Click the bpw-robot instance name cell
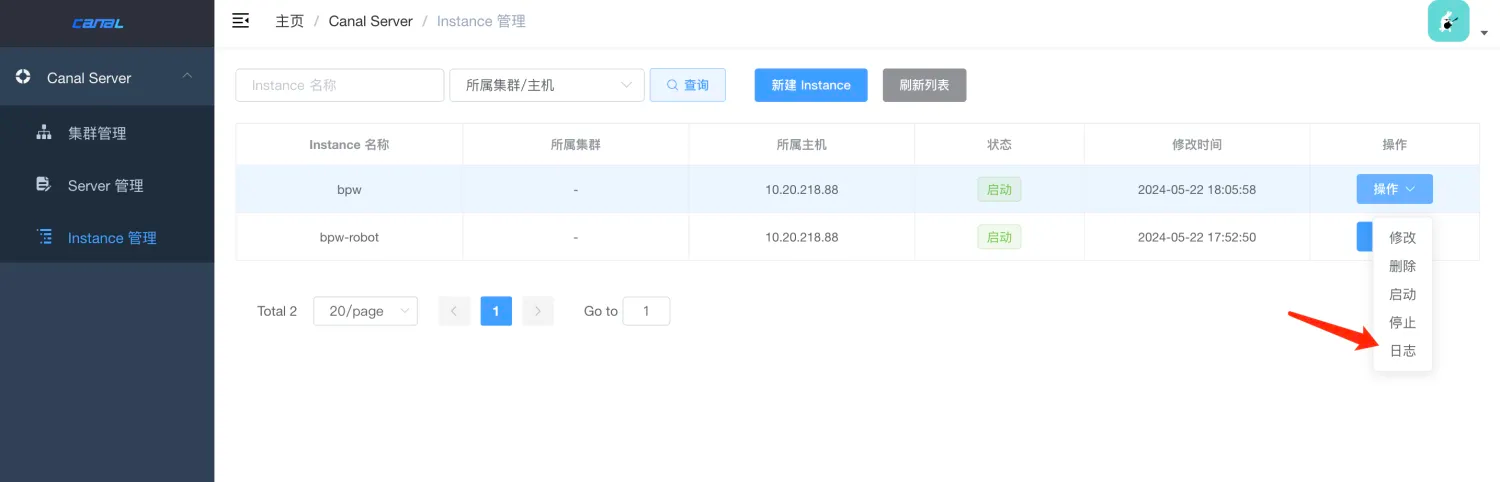Image resolution: width=1500 pixels, height=482 pixels. click(349, 237)
